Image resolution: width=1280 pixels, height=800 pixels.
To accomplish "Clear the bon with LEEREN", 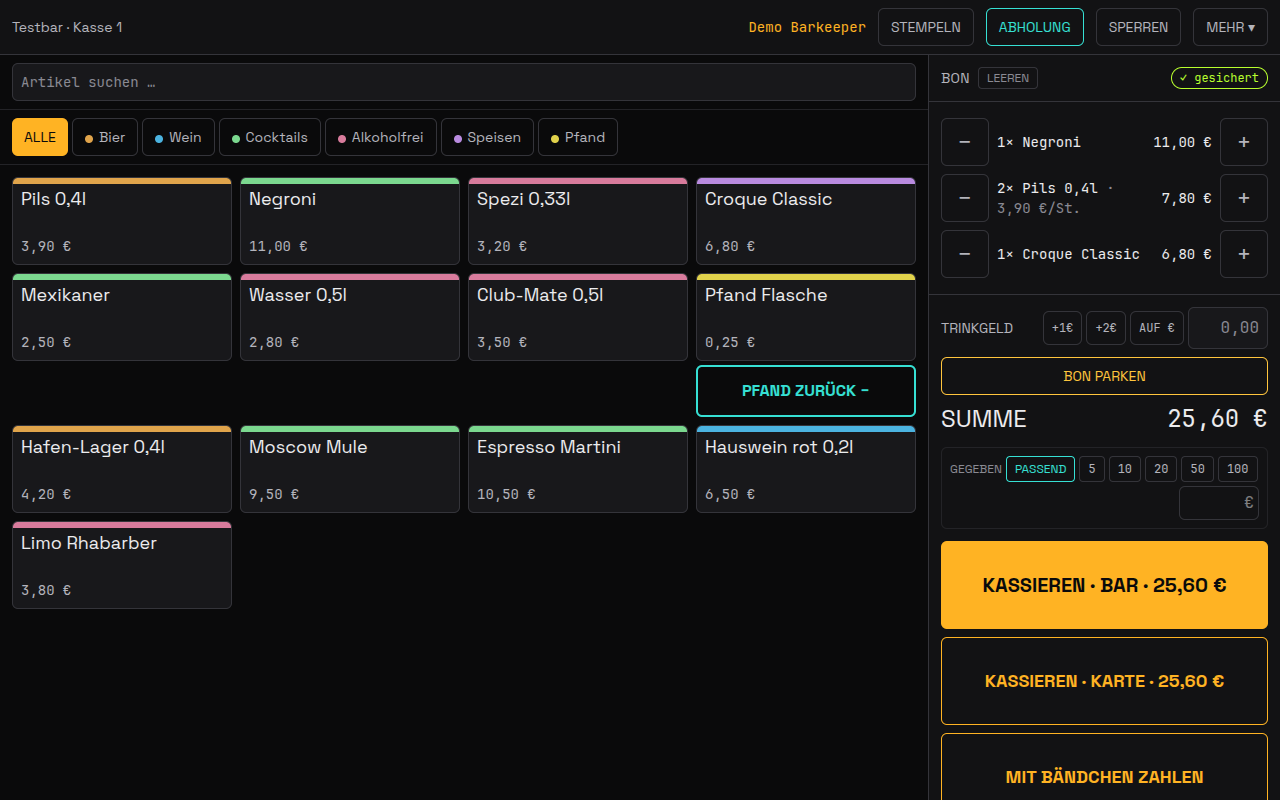I will click(1008, 78).
